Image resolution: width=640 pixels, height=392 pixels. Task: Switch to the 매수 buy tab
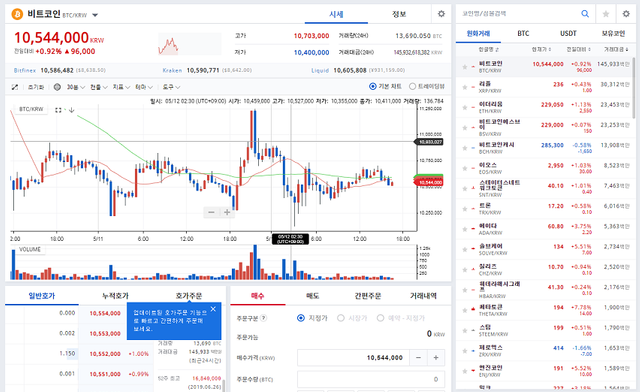coord(258,296)
